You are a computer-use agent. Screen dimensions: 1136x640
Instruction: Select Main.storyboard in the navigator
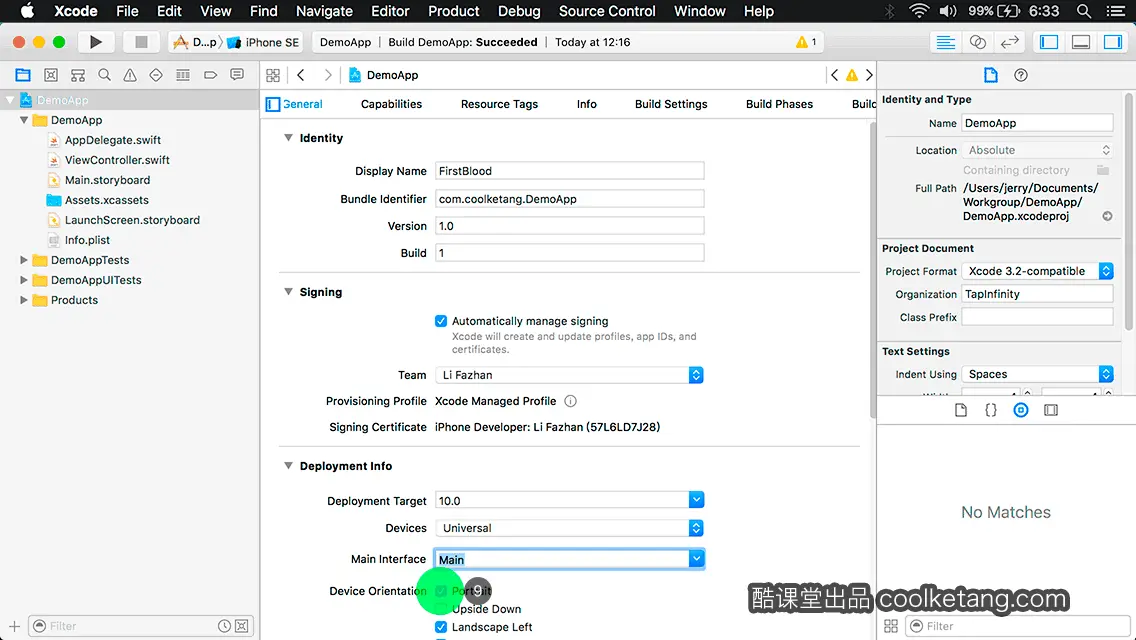click(107, 180)
